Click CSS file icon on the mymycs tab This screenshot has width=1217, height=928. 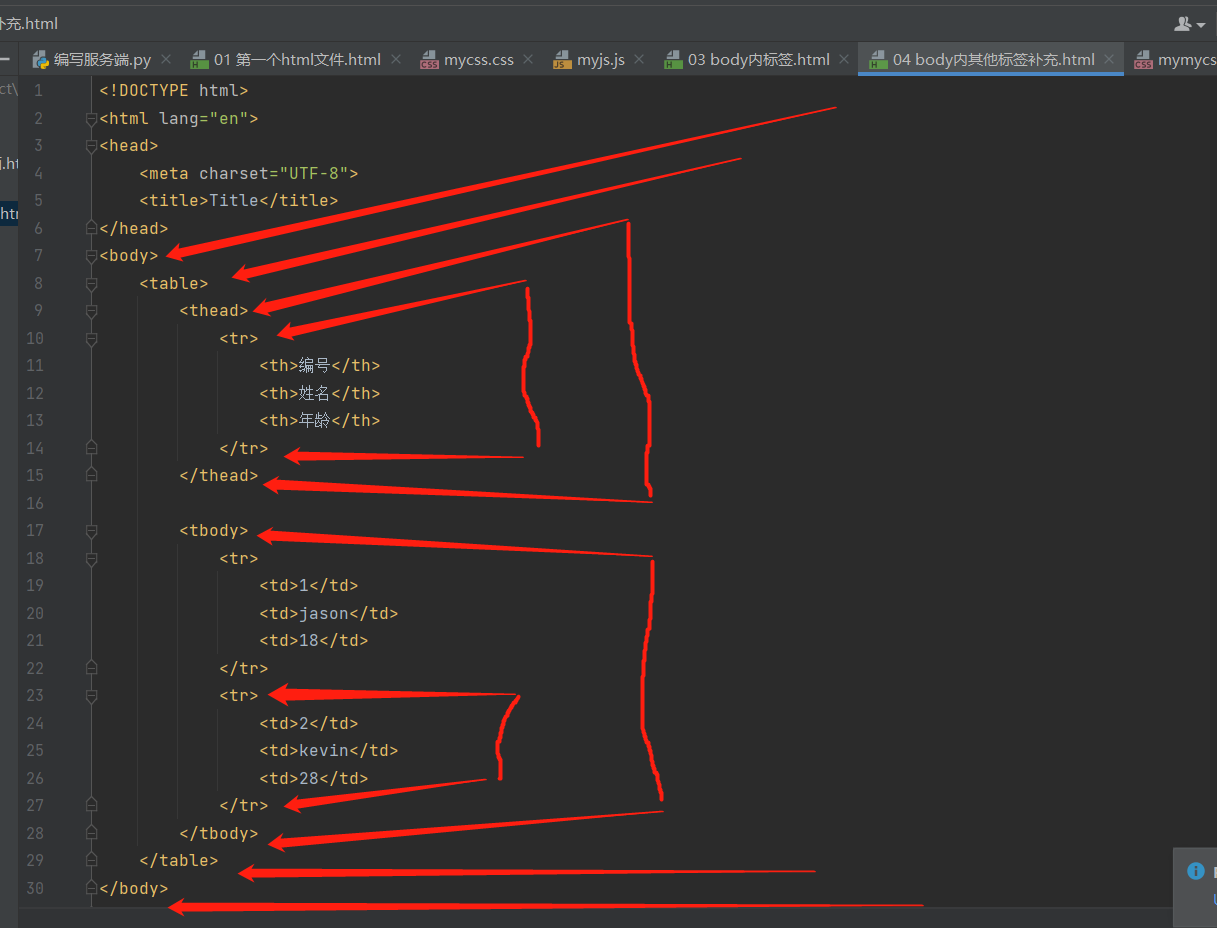click(x=1143, y=60)
